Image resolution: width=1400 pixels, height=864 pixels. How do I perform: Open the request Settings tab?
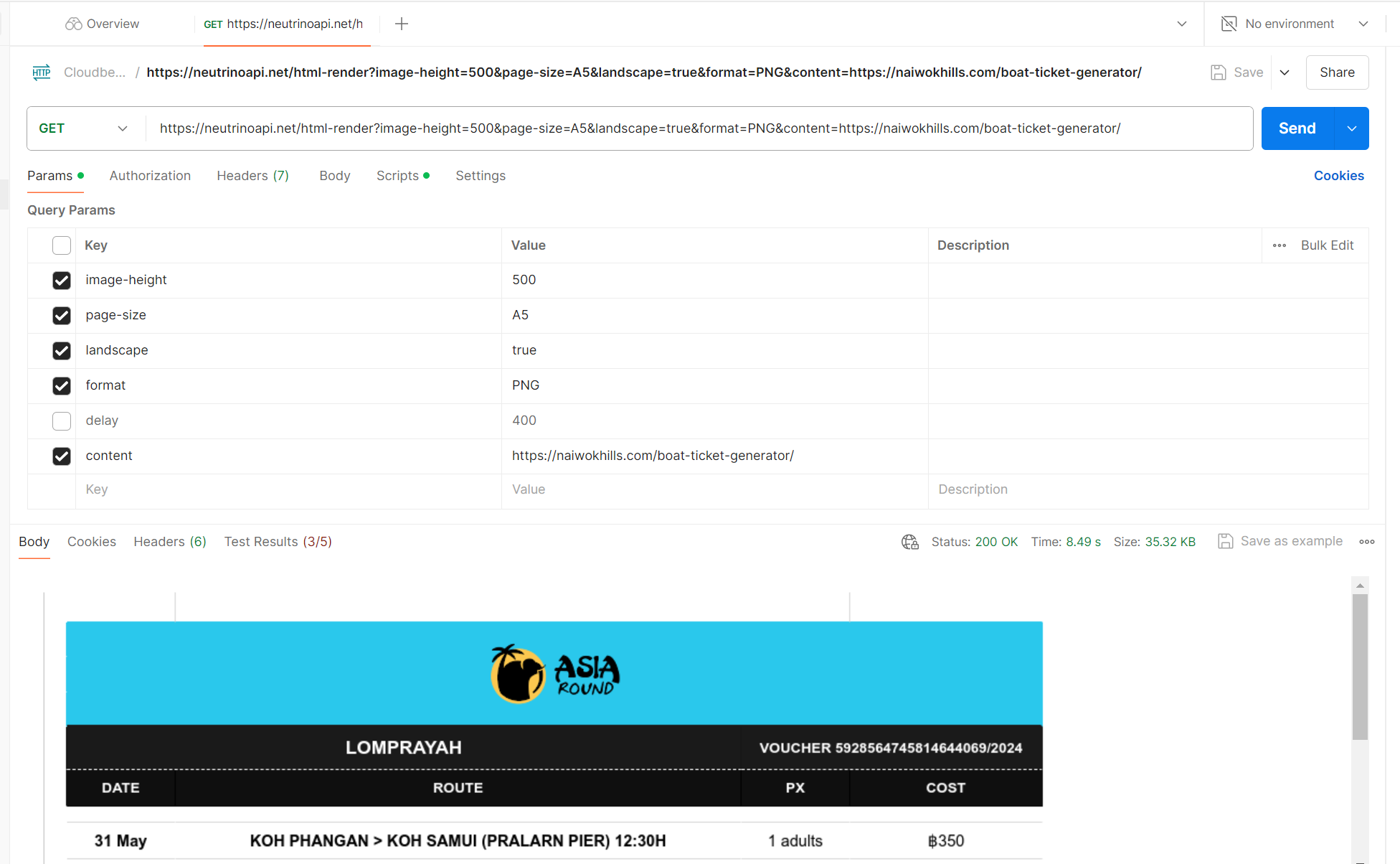coord(481,176)
